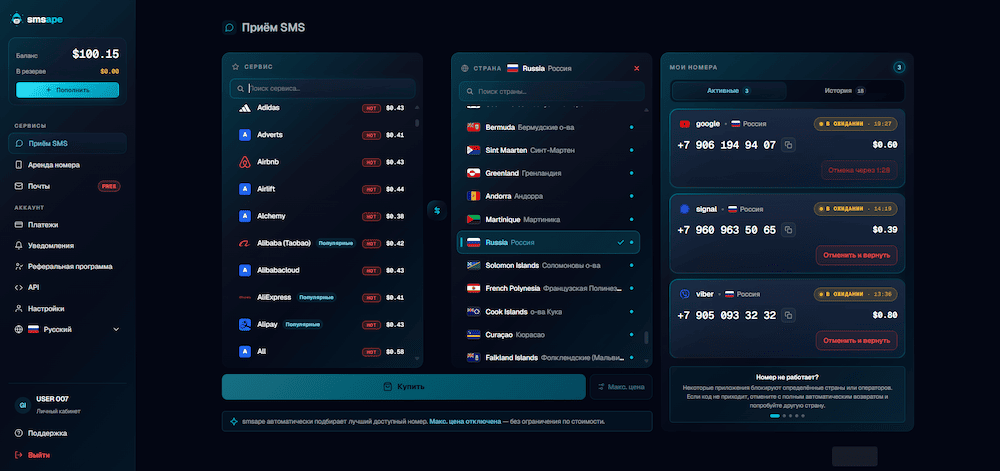
Task: Click the smsape logo icon
Action: [17, 19]
